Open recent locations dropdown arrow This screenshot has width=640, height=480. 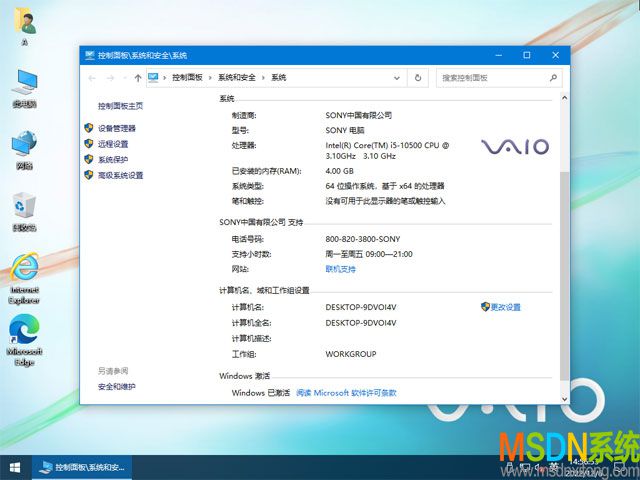point(124,78)
